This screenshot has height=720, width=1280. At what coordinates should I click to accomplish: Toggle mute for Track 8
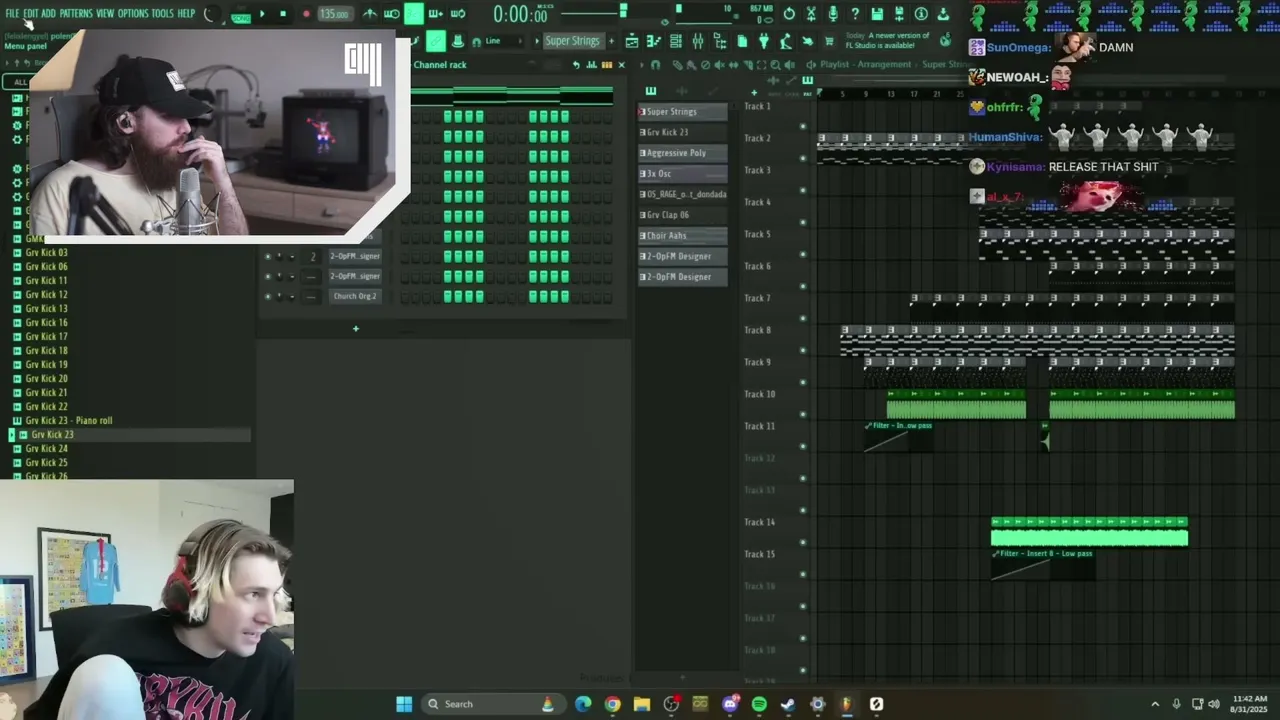coord(802,349)
